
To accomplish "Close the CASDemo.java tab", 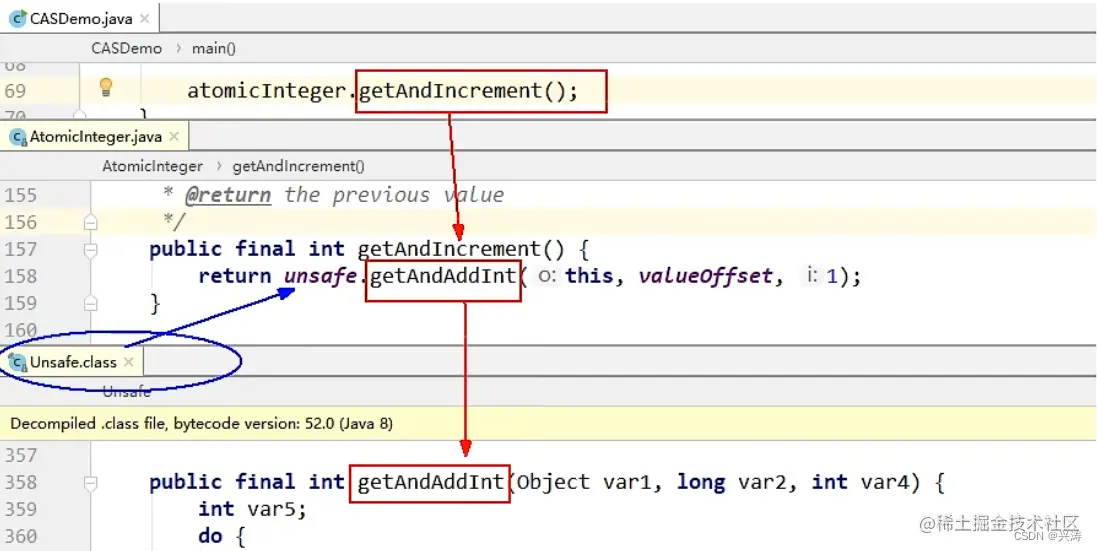I will [144, 19].
